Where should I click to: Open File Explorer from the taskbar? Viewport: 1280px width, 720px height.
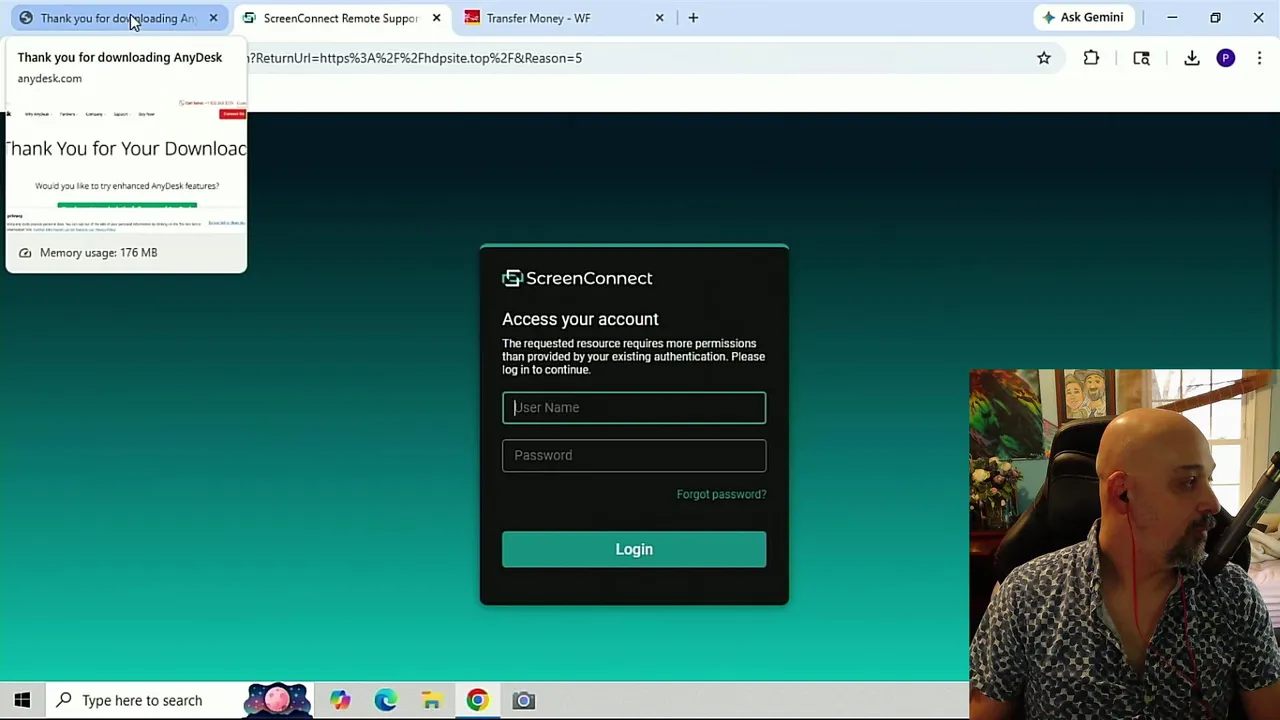(431, 700)
